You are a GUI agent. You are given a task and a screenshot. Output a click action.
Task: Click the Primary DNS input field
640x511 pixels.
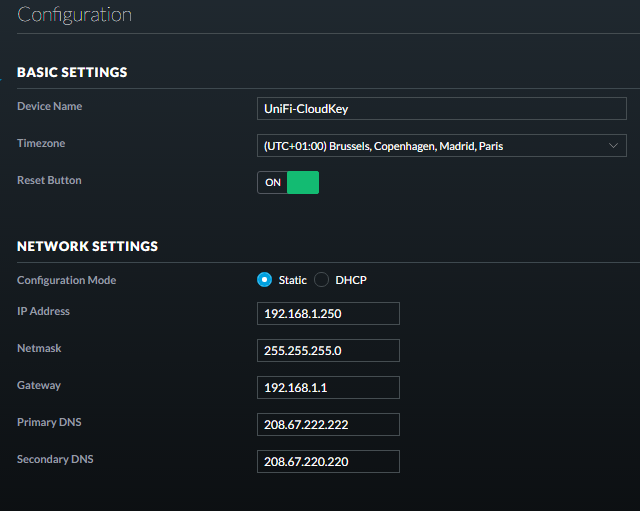pyautogui.click(x=328, y=424)
